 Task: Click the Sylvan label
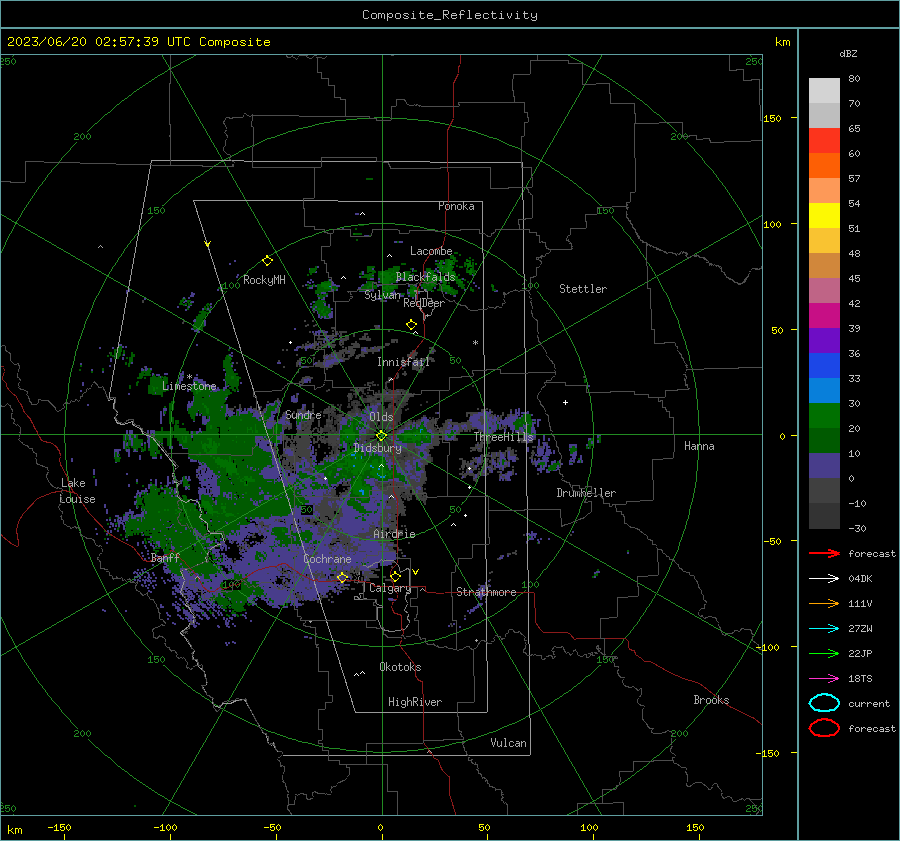[382, 295]
